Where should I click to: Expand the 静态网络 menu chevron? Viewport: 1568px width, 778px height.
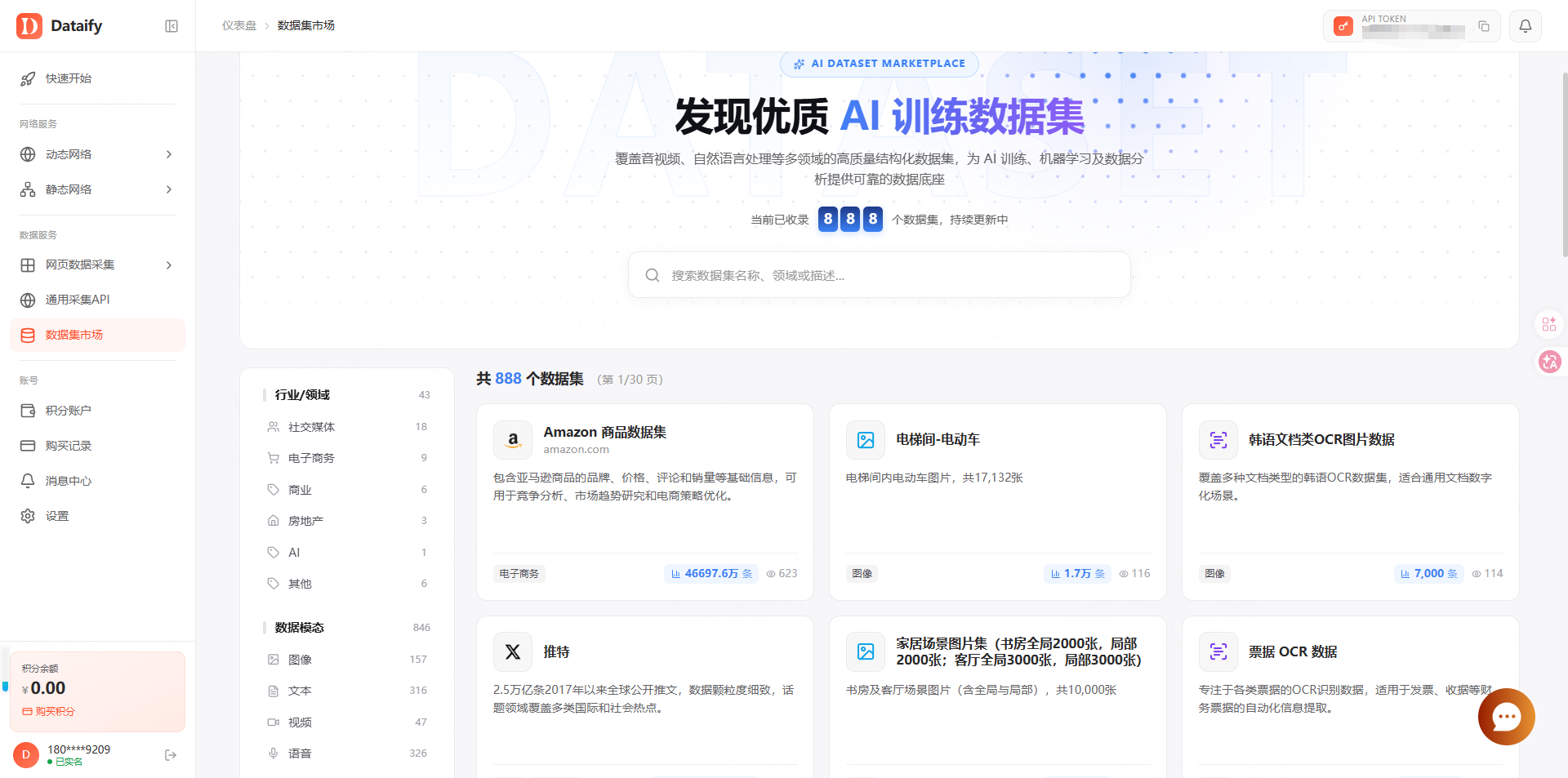[x=169, y=189]
